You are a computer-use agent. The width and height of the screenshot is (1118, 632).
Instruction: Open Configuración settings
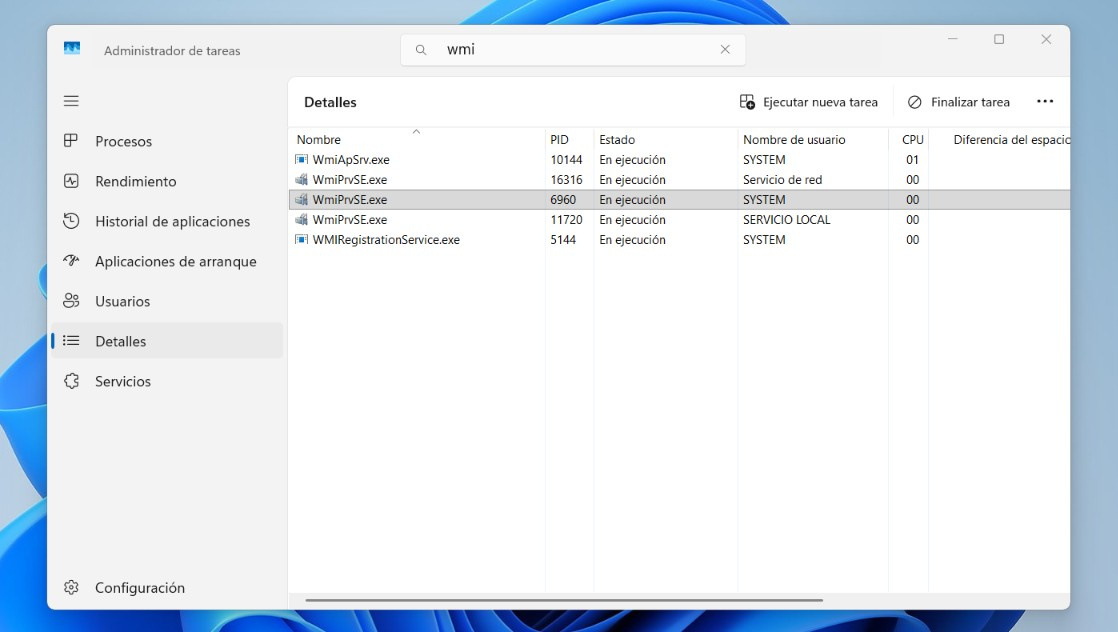point(167,588)
